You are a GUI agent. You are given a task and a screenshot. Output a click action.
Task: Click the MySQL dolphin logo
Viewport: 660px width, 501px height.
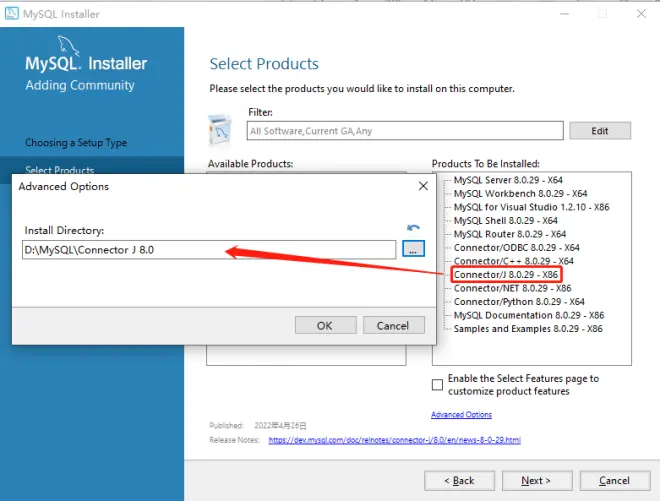click(68, 45)
